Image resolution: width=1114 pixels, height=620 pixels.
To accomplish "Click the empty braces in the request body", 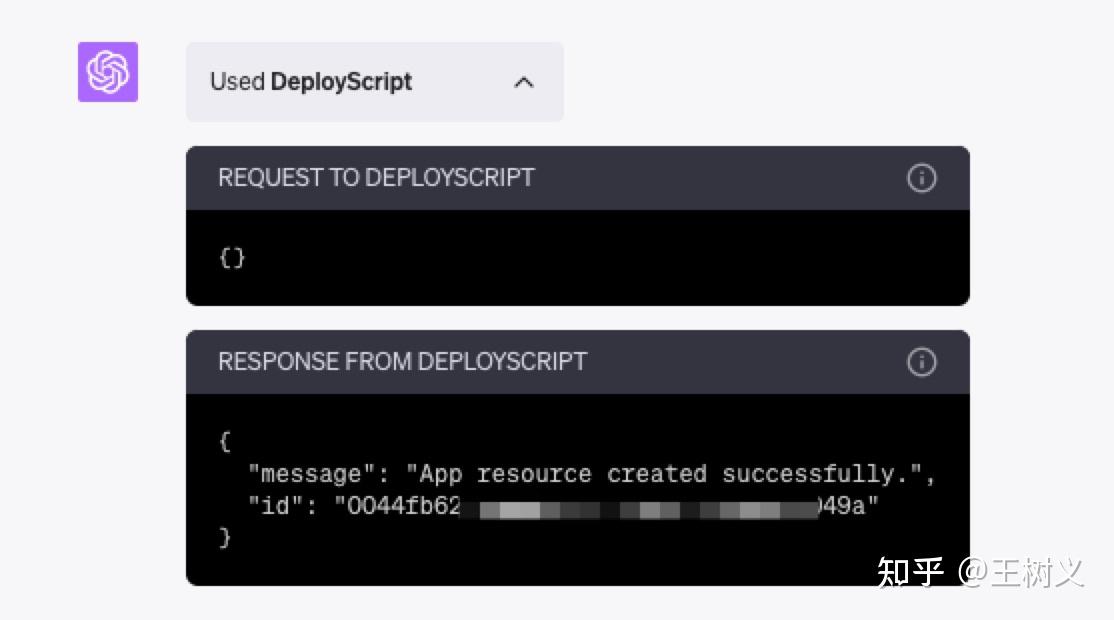I will (232, 258).
